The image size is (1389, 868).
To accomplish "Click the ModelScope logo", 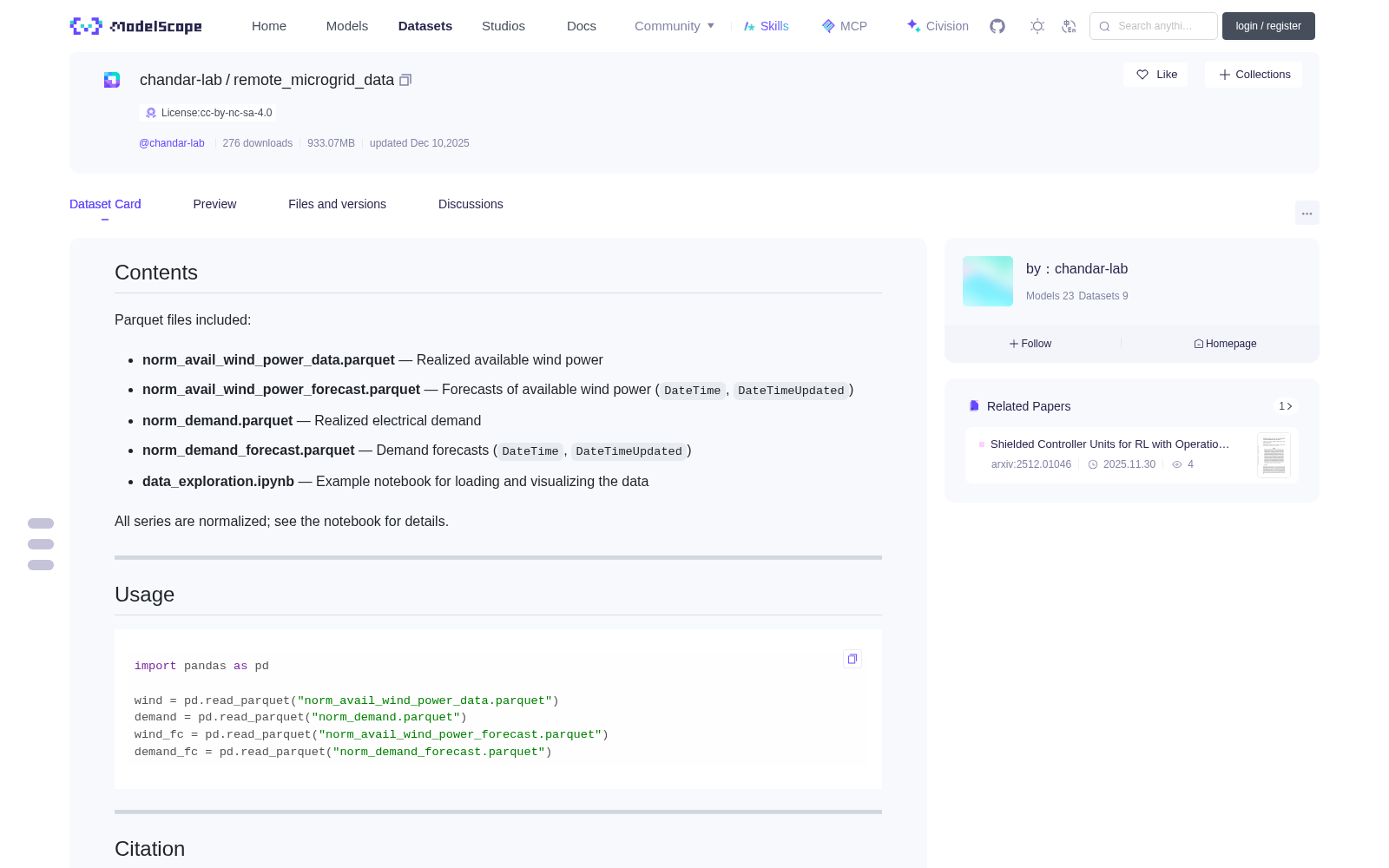I will [136, 26].
